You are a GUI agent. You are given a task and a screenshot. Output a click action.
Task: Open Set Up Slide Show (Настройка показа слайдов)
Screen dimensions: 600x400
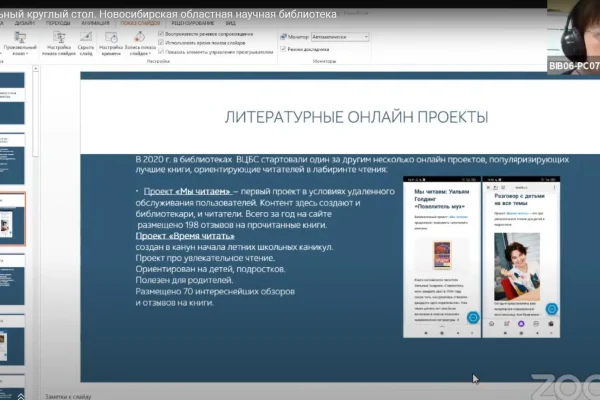[x=59, y=43]
